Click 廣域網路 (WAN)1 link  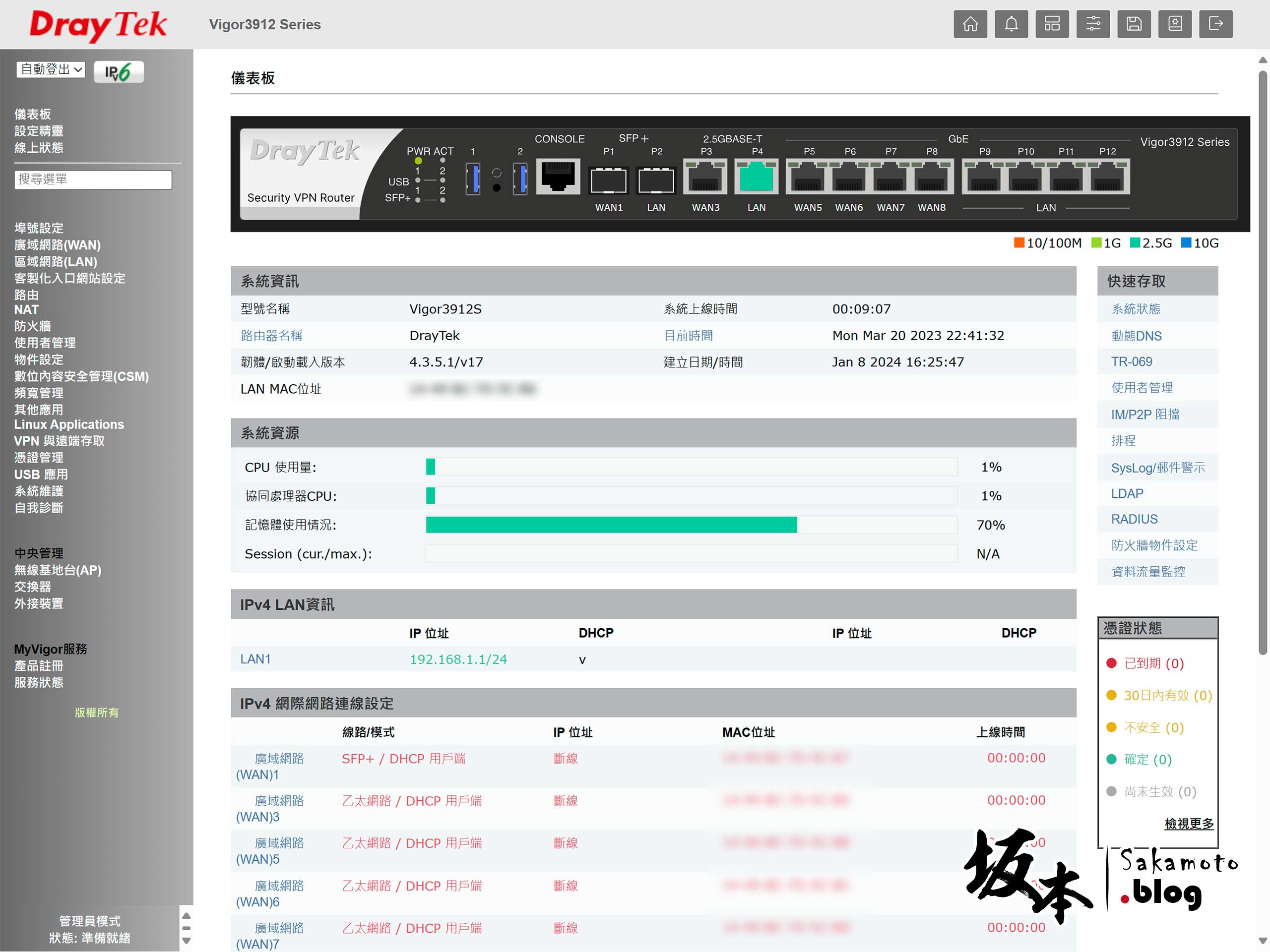[270, 767]
